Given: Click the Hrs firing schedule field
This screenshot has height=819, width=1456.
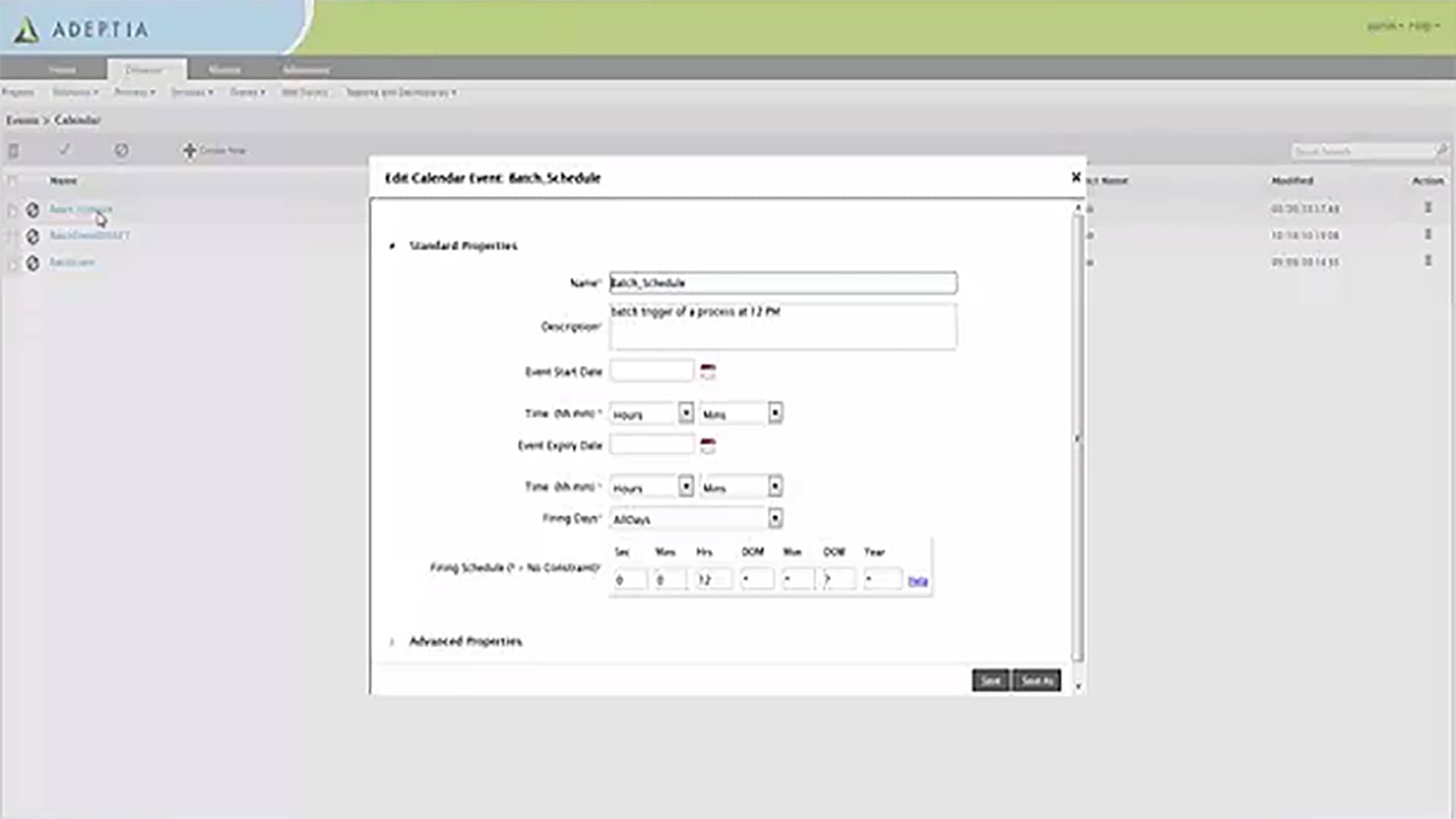Looking at the screenshot, I should [x=713, y=580].
